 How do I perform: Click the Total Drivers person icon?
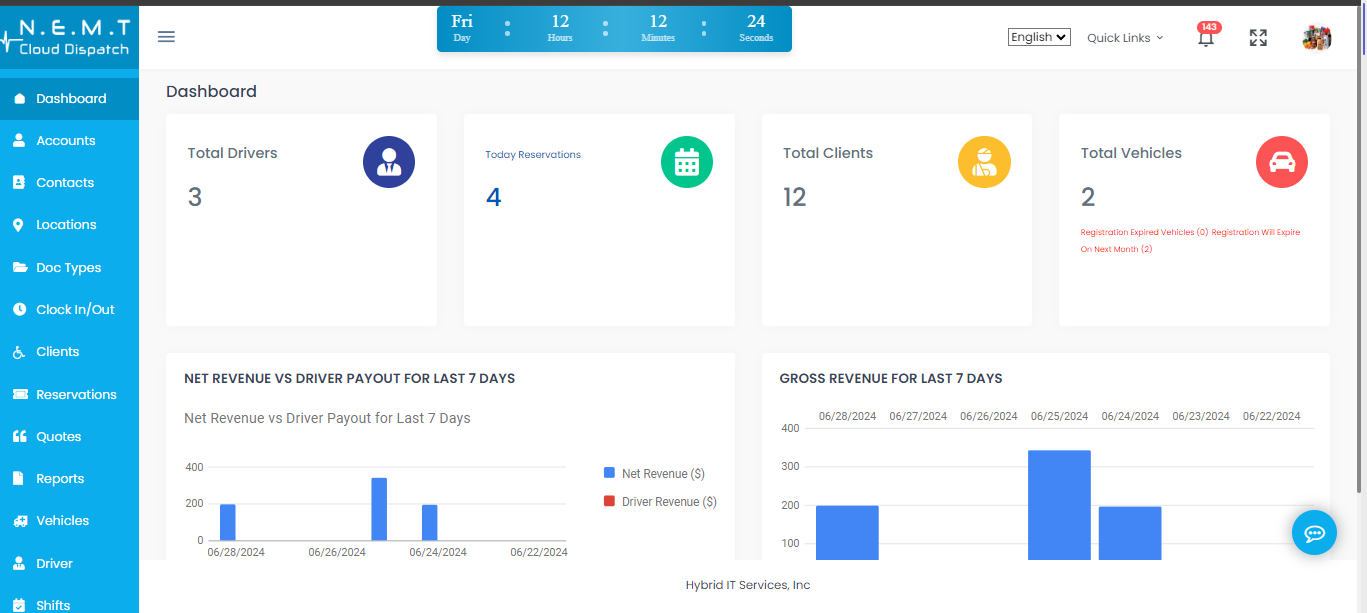click(x=389, y=162)
